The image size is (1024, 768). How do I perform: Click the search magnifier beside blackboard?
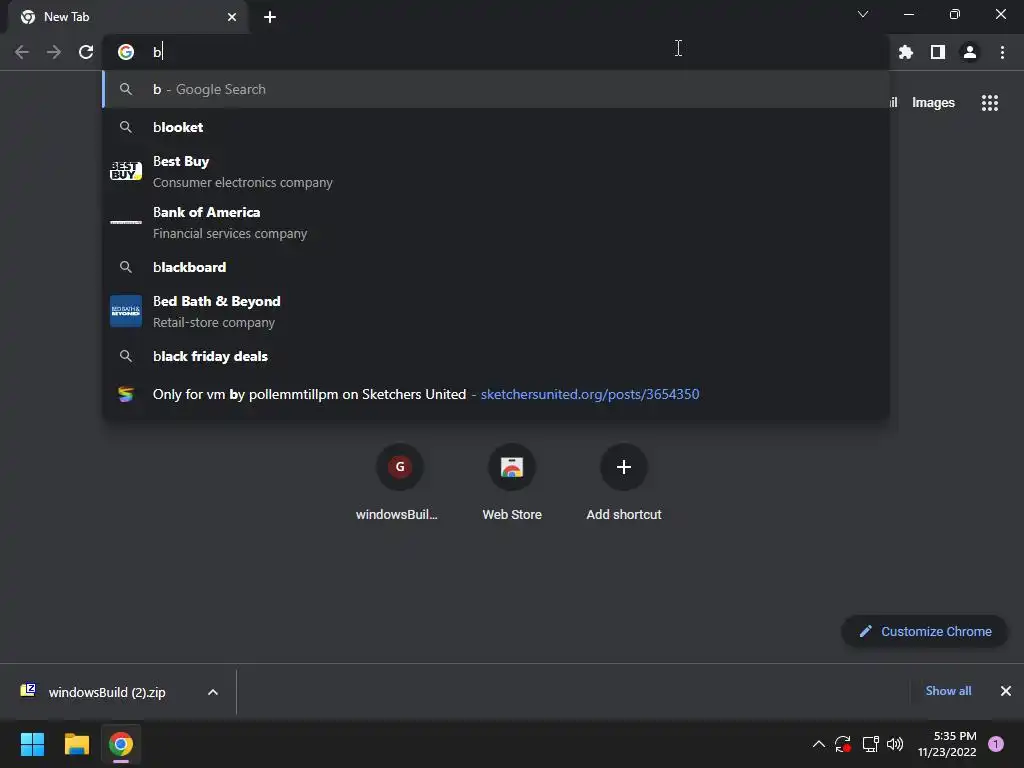click(x=126, y=267)
